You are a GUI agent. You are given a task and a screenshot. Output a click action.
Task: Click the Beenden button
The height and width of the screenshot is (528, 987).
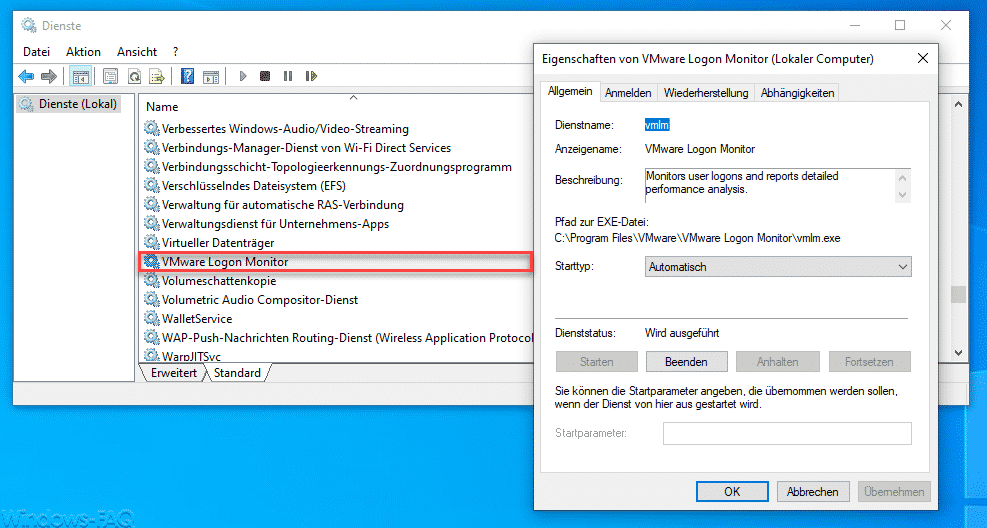686,362
